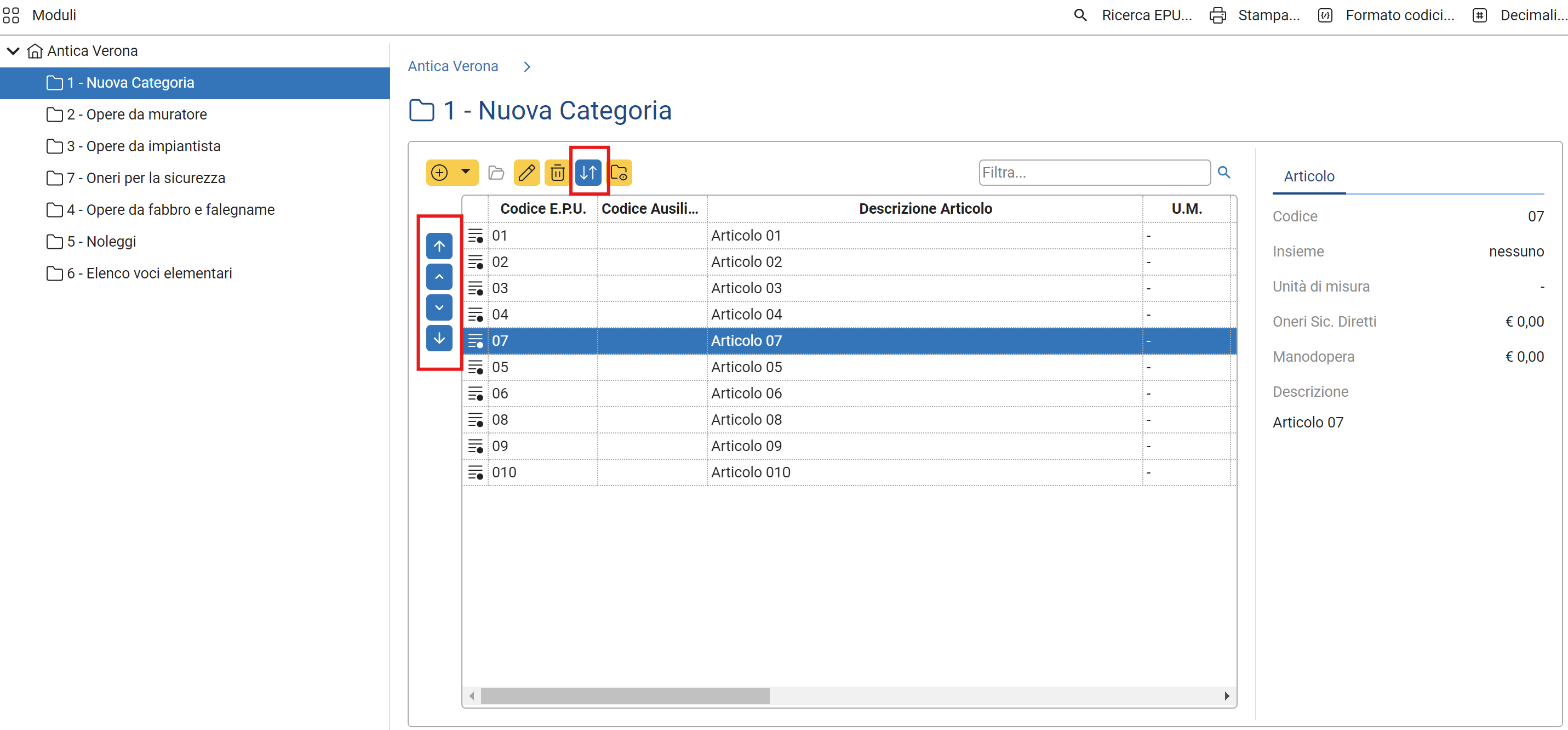Click the add new item plus button
The height and width of the screenshot is (730, 1568).
[x=439, y=172]
